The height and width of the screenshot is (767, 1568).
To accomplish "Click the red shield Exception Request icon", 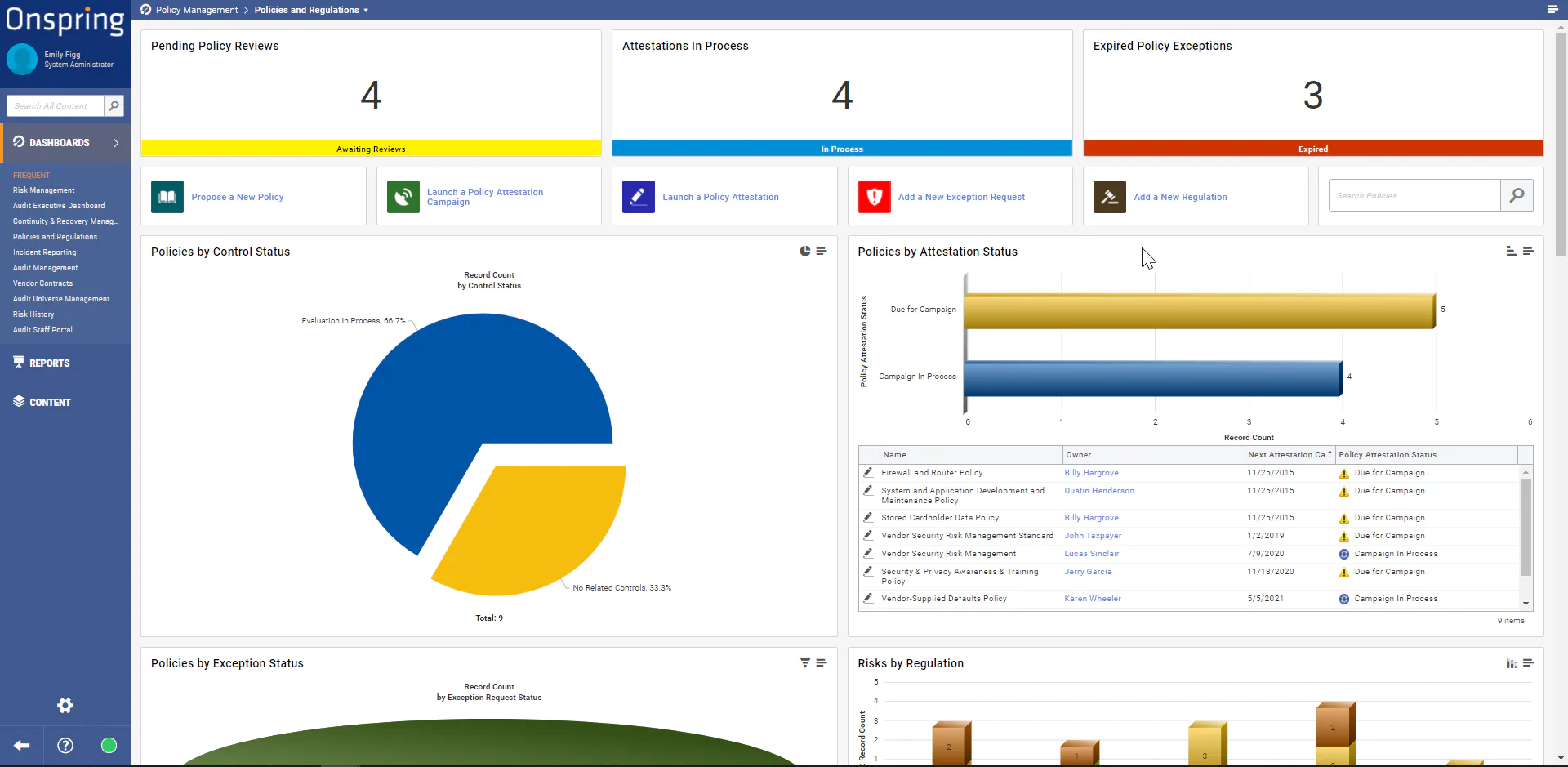I will pos(875,197).
